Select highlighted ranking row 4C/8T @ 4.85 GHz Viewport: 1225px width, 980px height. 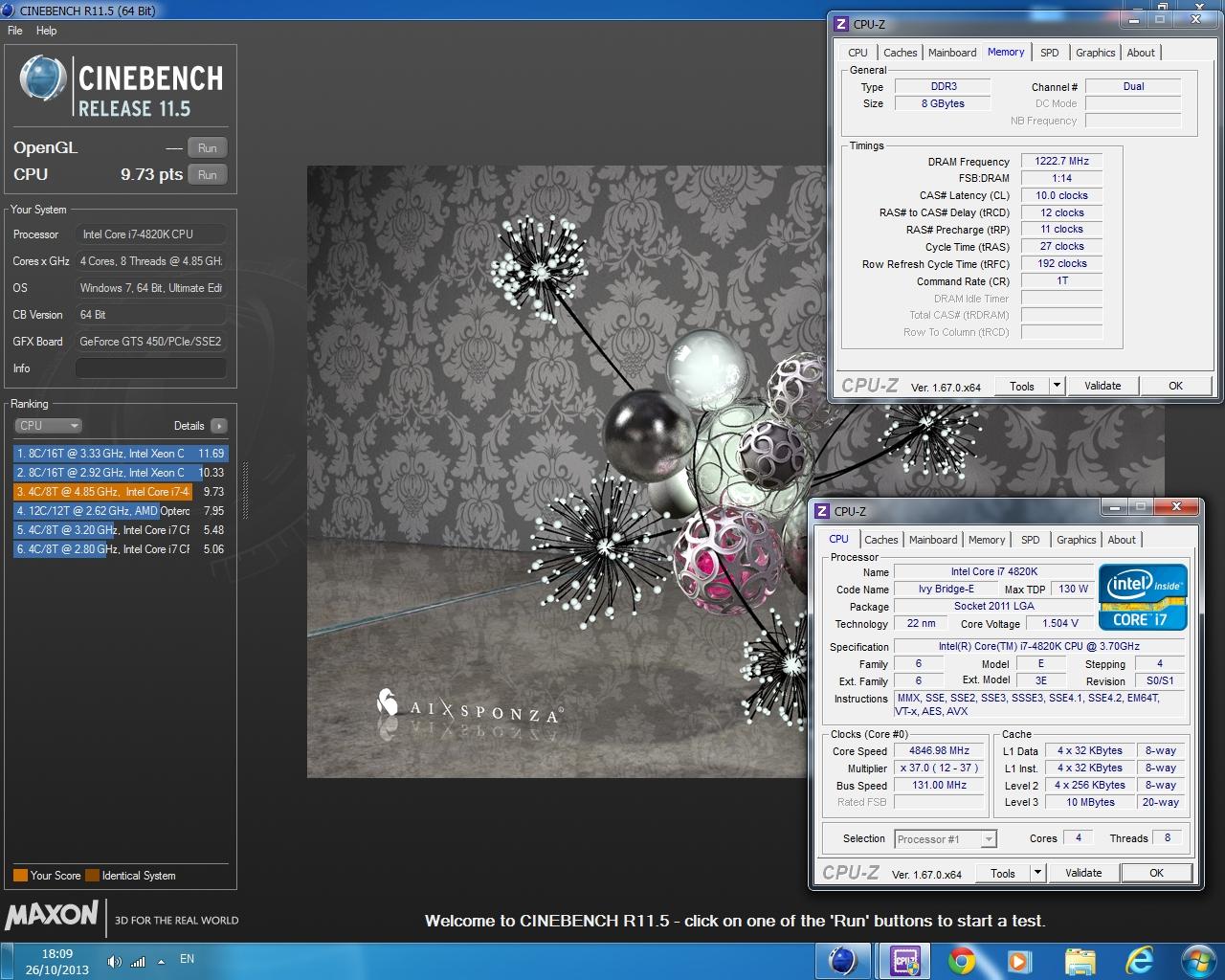point(121,492)
